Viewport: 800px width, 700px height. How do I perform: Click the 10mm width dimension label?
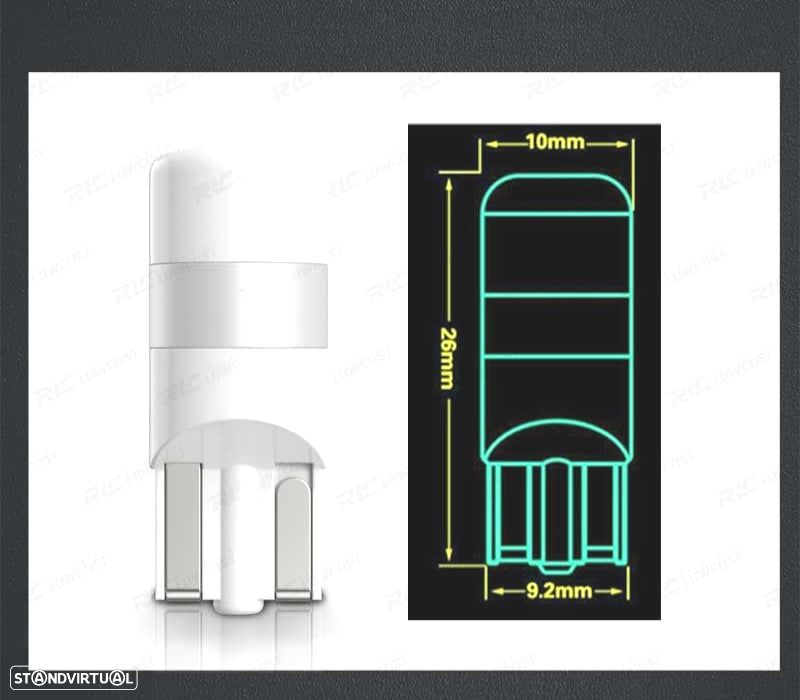point(556,142)
